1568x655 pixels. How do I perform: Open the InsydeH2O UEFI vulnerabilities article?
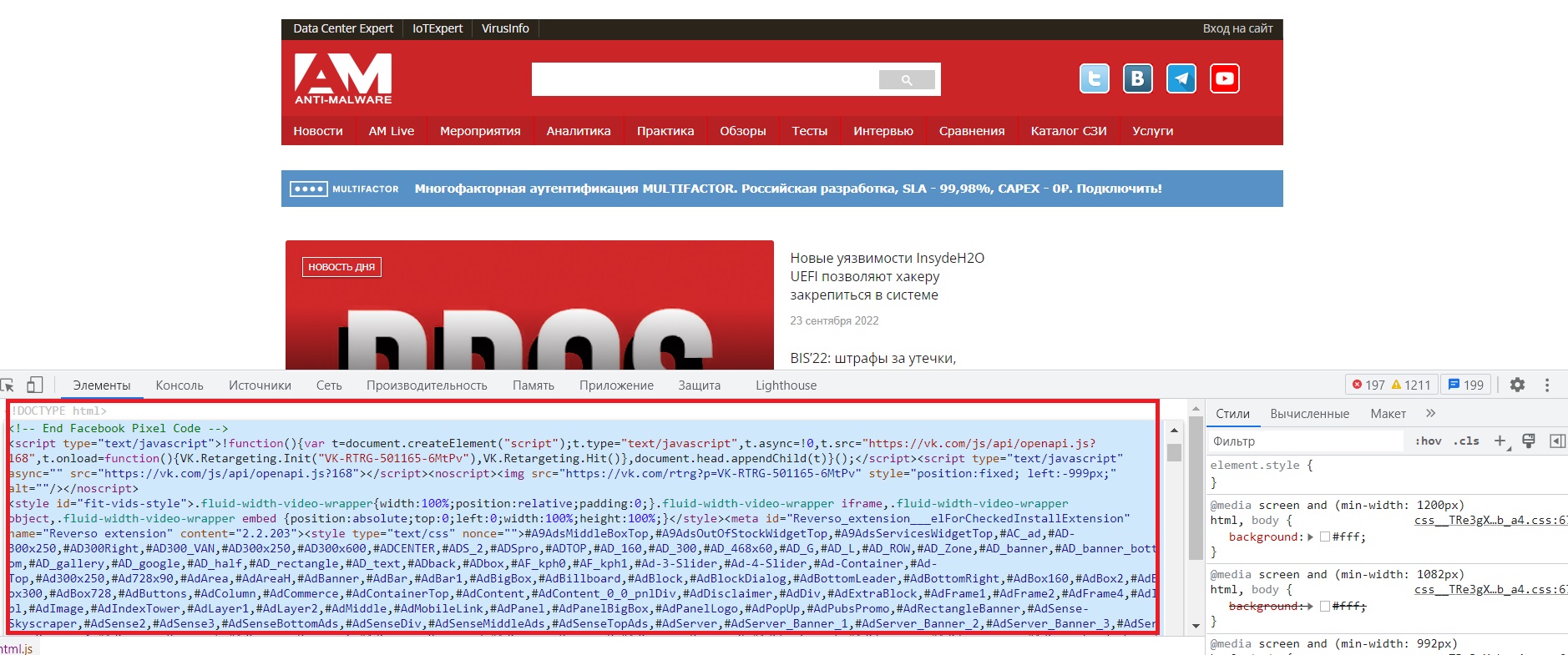tap(888, 276)
